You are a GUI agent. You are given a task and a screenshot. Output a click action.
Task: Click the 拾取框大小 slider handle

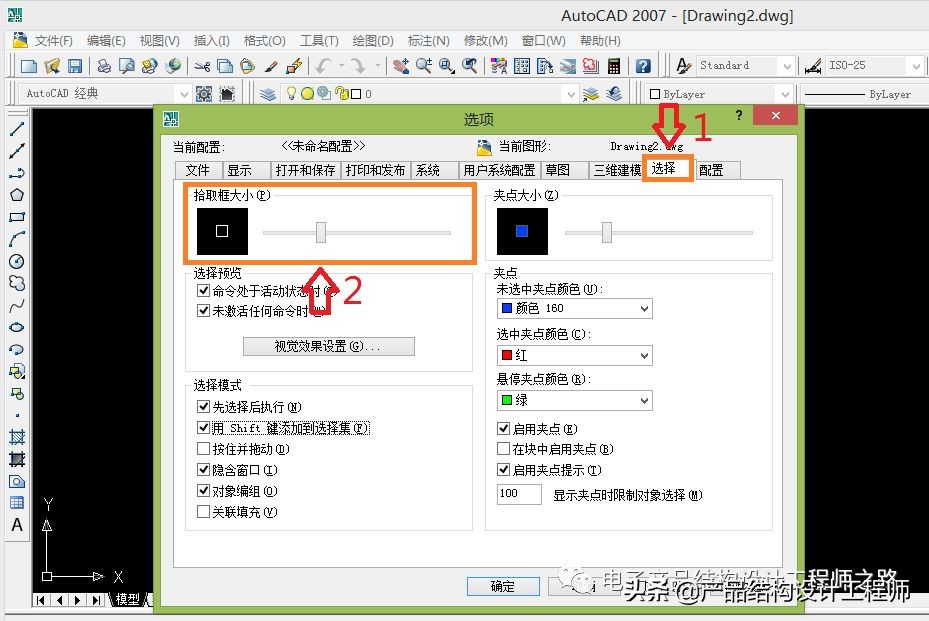[321, 232]
